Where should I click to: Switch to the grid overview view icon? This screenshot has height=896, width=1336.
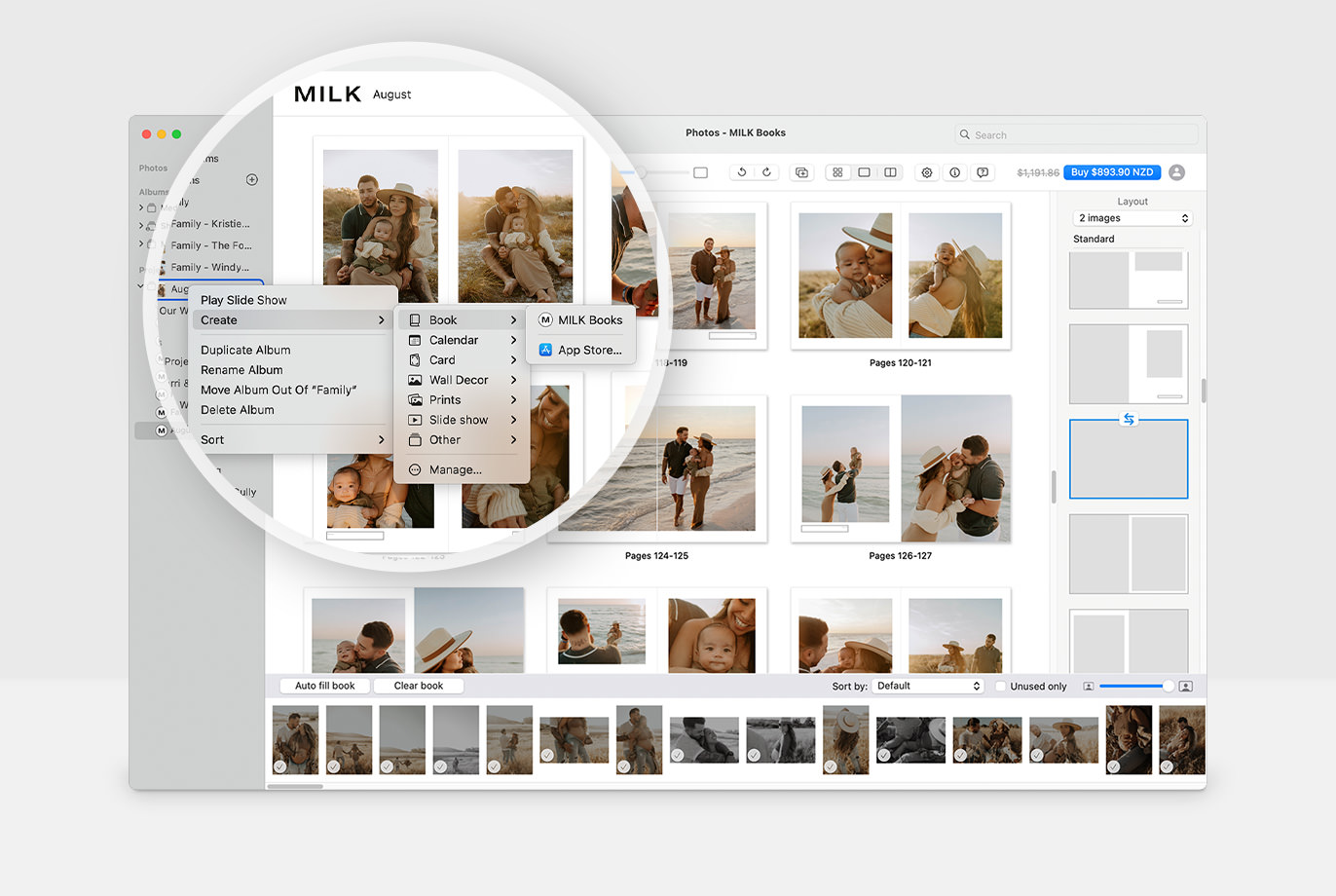click(x=837, y=172)
